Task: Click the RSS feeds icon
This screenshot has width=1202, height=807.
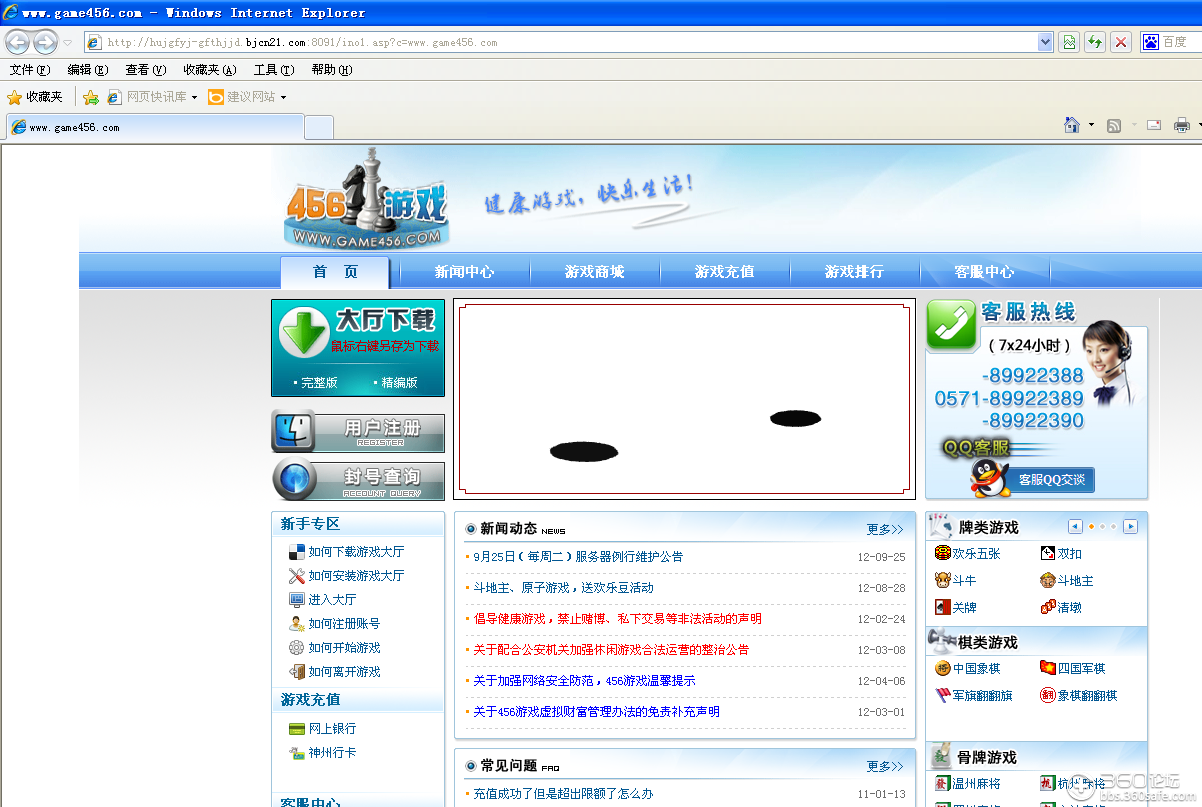Action: click(1113, 124)
